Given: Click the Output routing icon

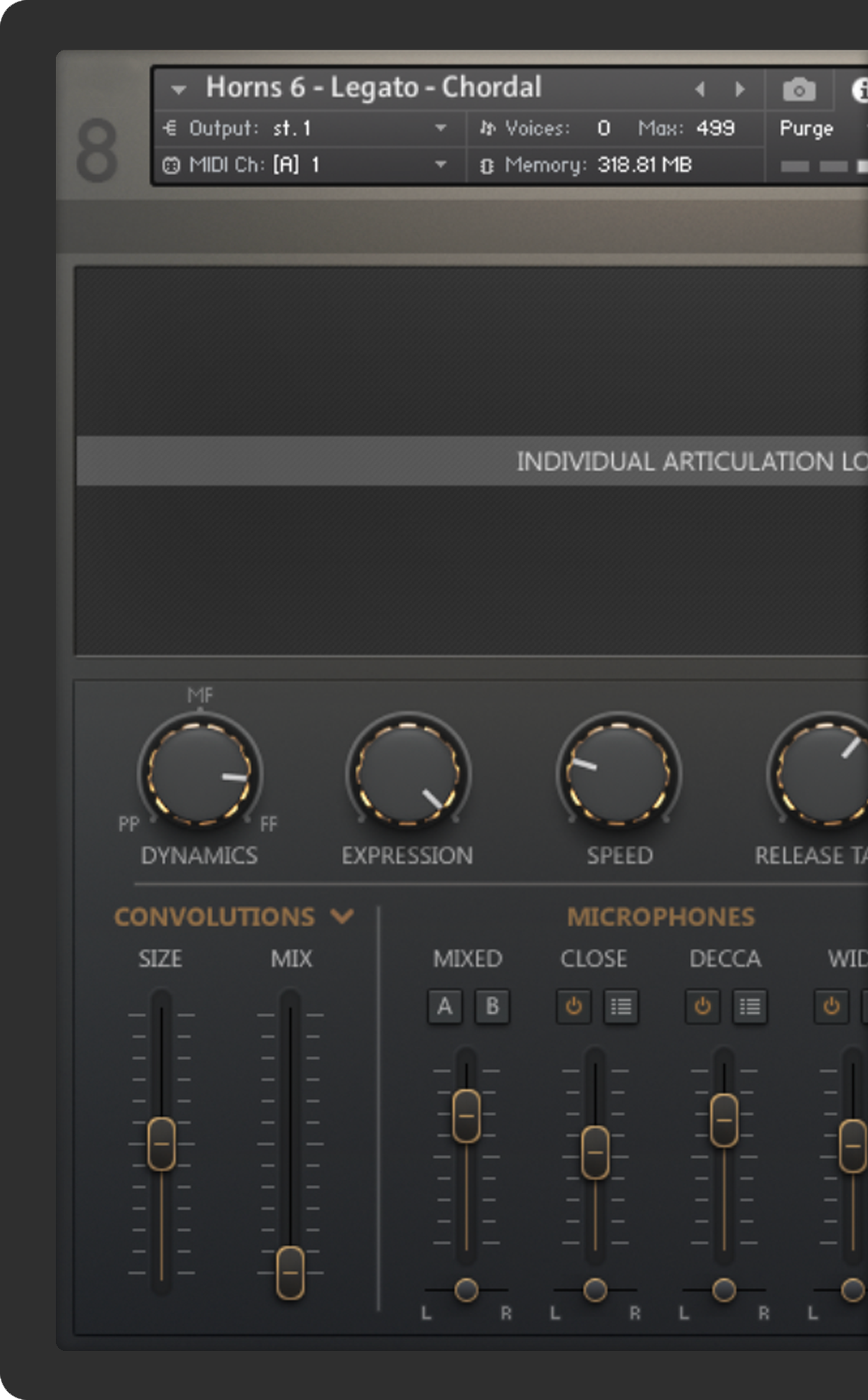Looking at the screenshot, I should click(x=171, y=128).
